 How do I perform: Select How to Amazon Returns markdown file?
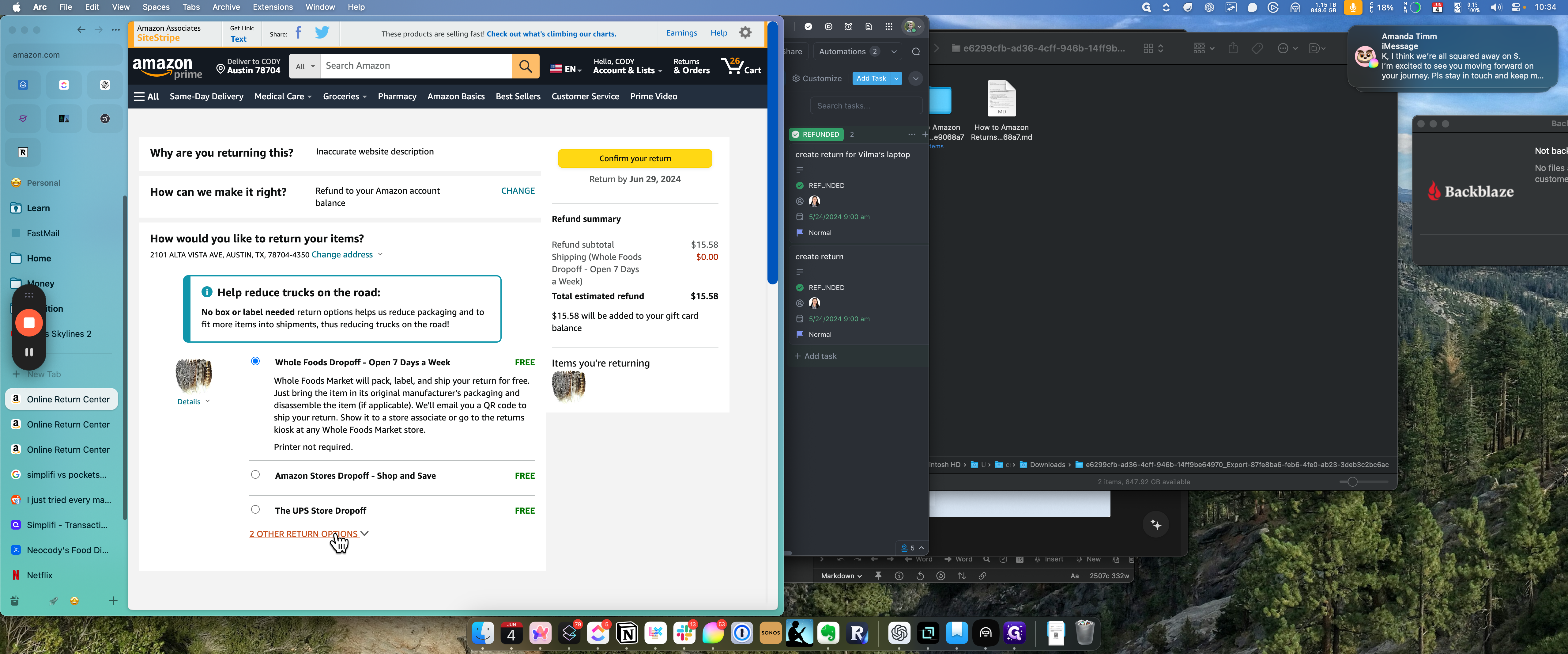coord(1001,111)
